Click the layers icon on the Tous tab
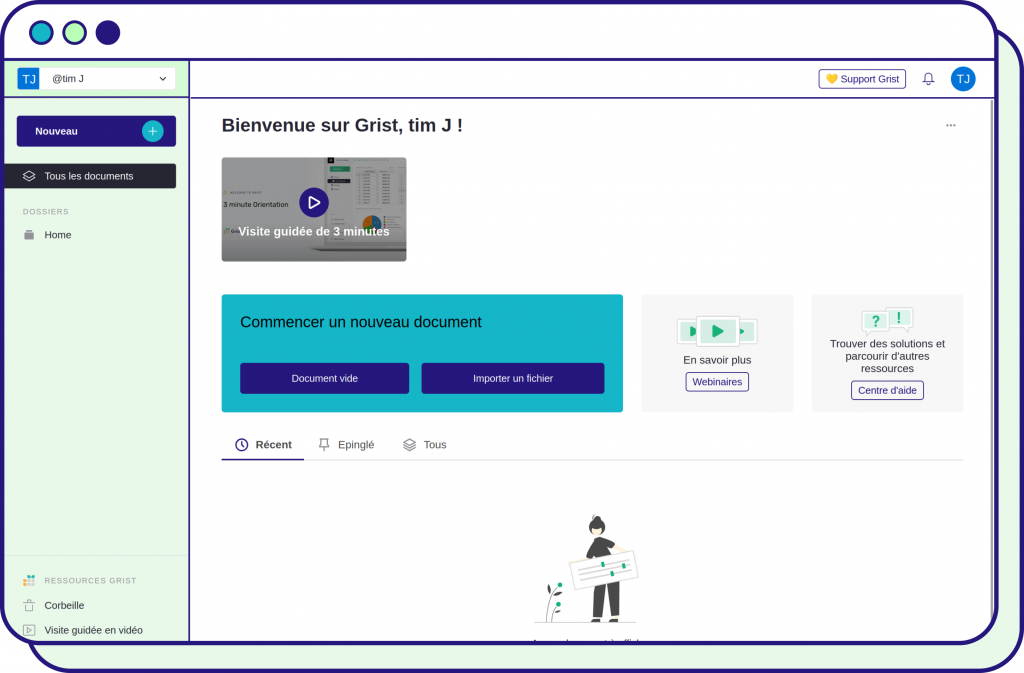The height and width of the screenshot is (673, 1024). pos(409,445)
